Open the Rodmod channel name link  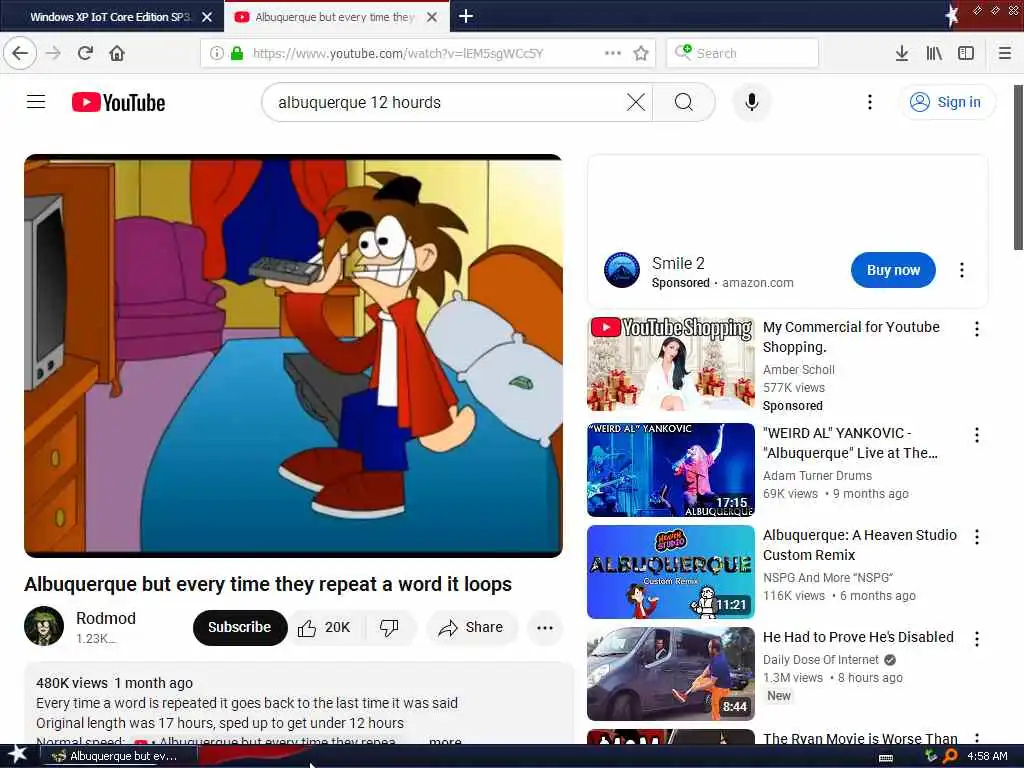coord(106,618)
